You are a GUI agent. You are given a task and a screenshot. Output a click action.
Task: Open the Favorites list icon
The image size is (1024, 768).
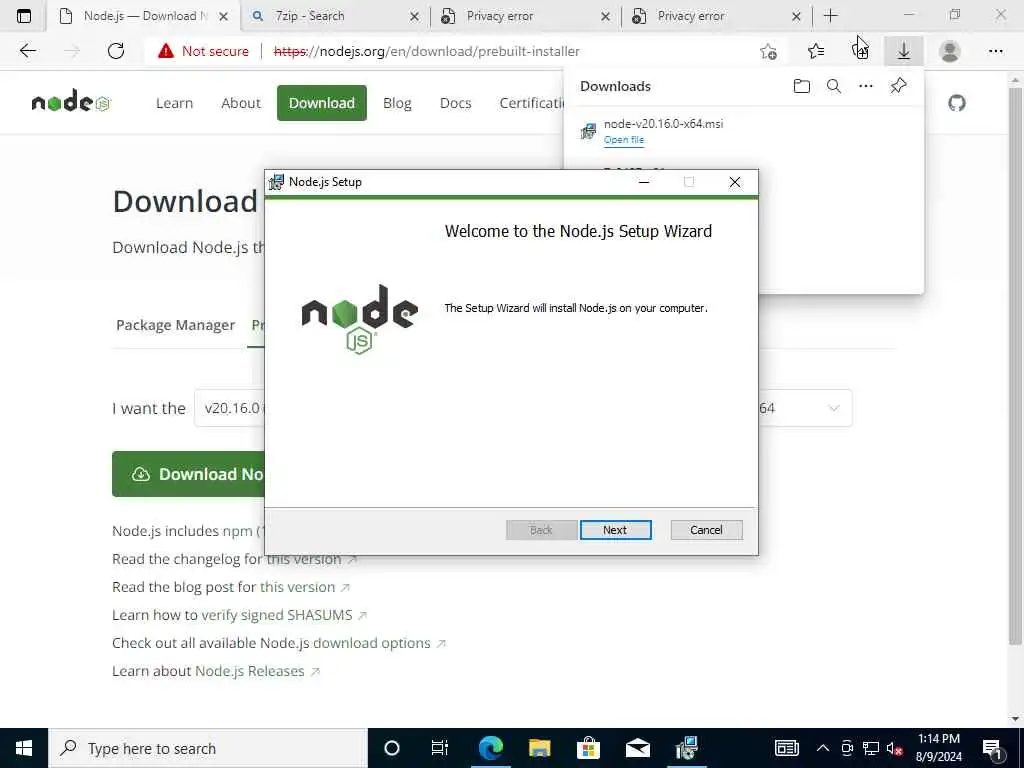point(816,51)
